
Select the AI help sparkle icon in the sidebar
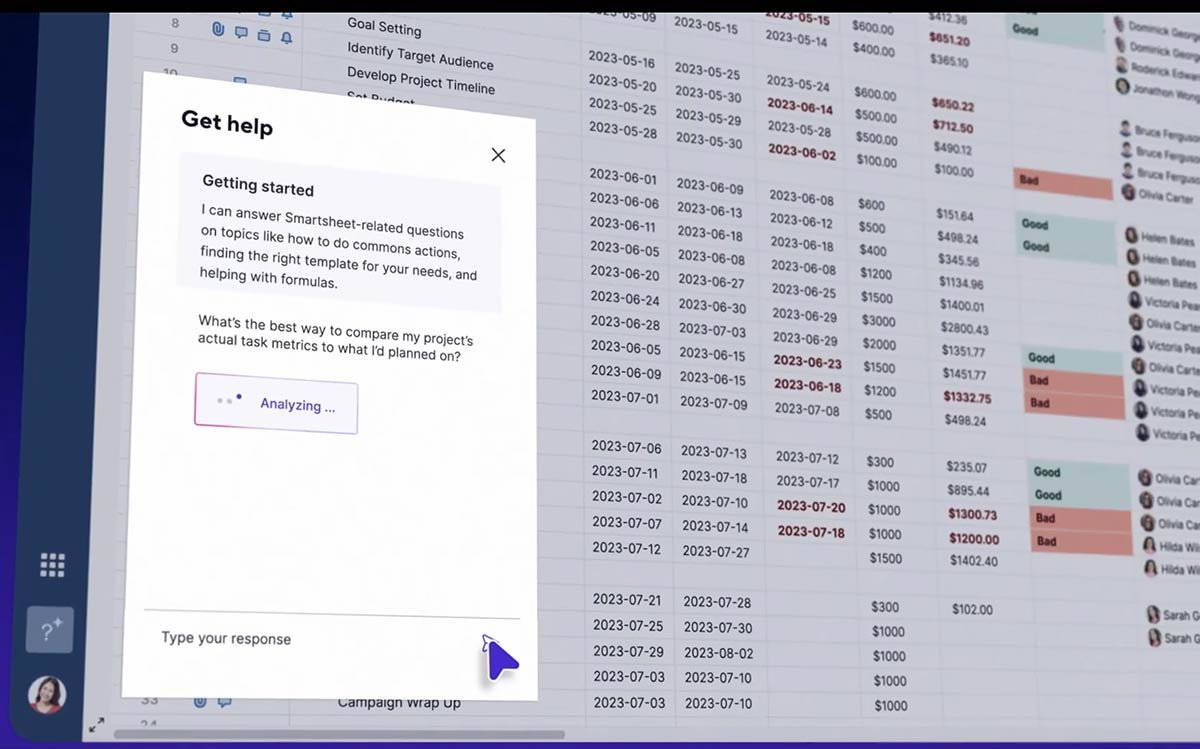[x=48, y=630]
